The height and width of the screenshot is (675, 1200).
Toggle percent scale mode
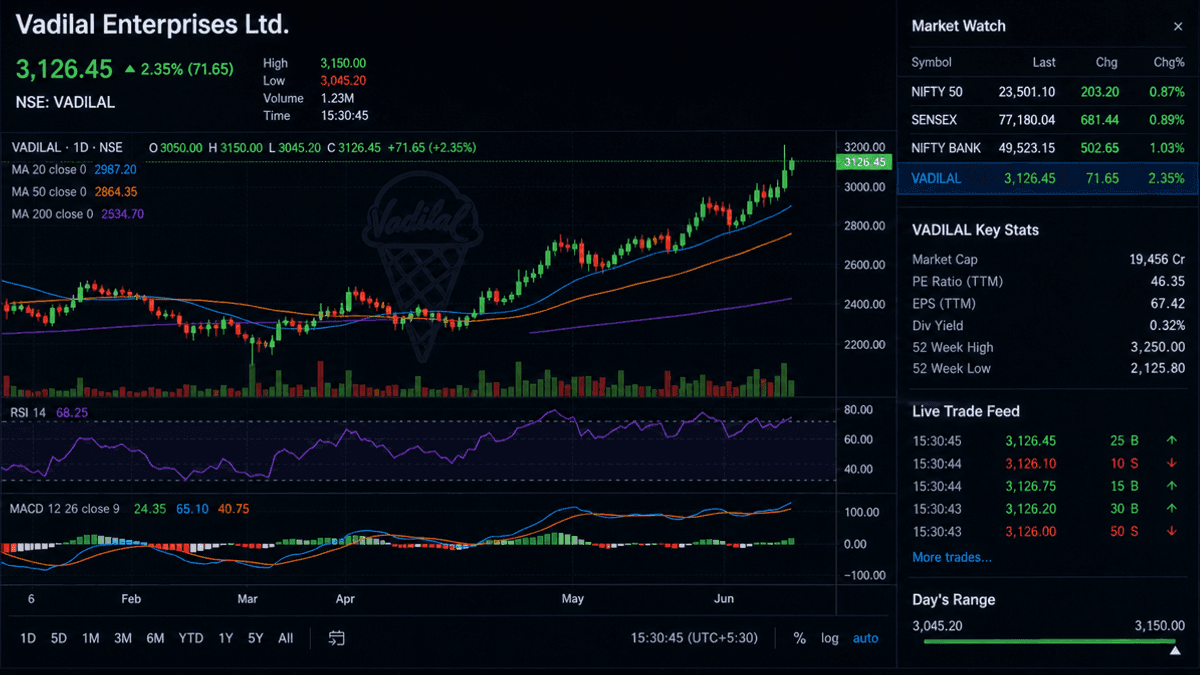[x=800, y=638]
